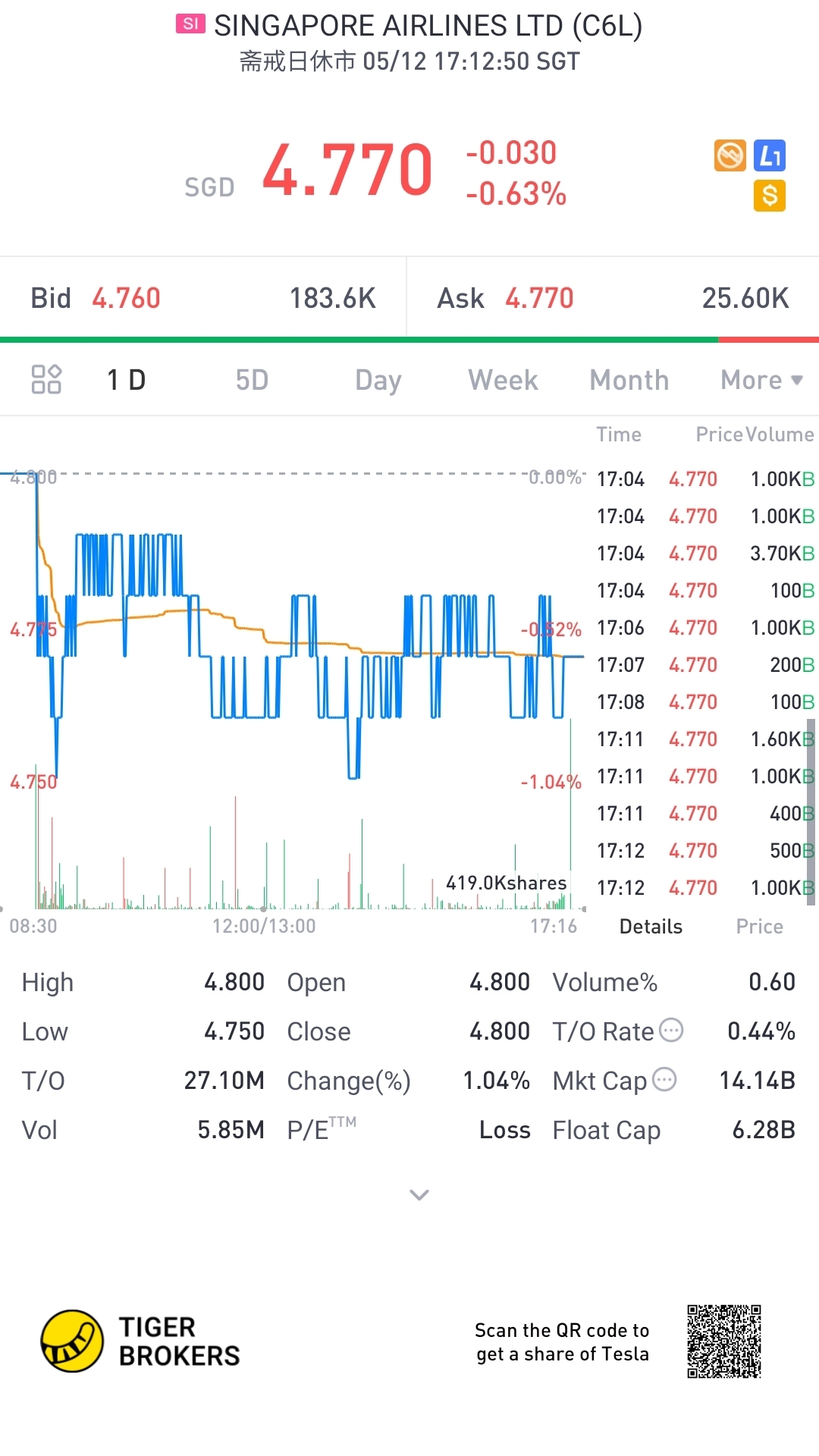
Task: Open T/O Rate info bubble icon
Action: pyautogui.click(x=671, y=1030)
